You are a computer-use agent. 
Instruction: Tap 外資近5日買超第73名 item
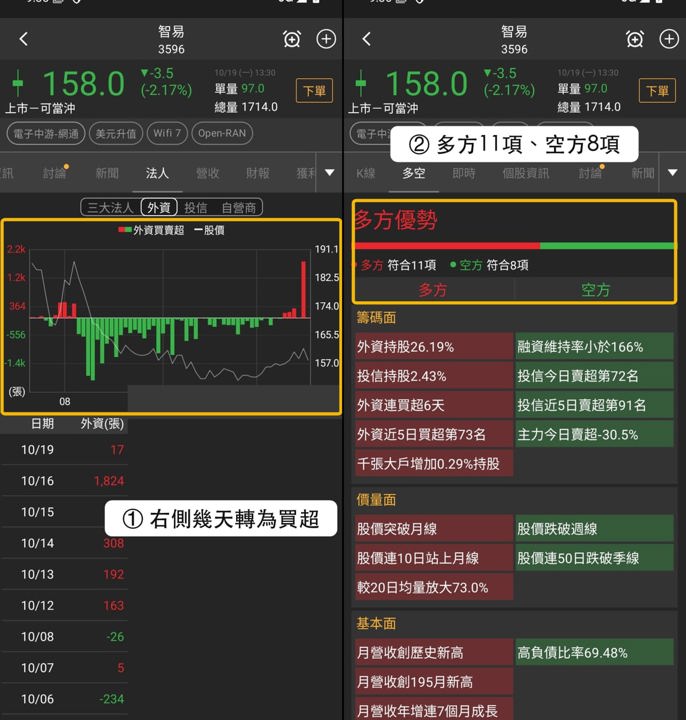[x=433, y=434]
